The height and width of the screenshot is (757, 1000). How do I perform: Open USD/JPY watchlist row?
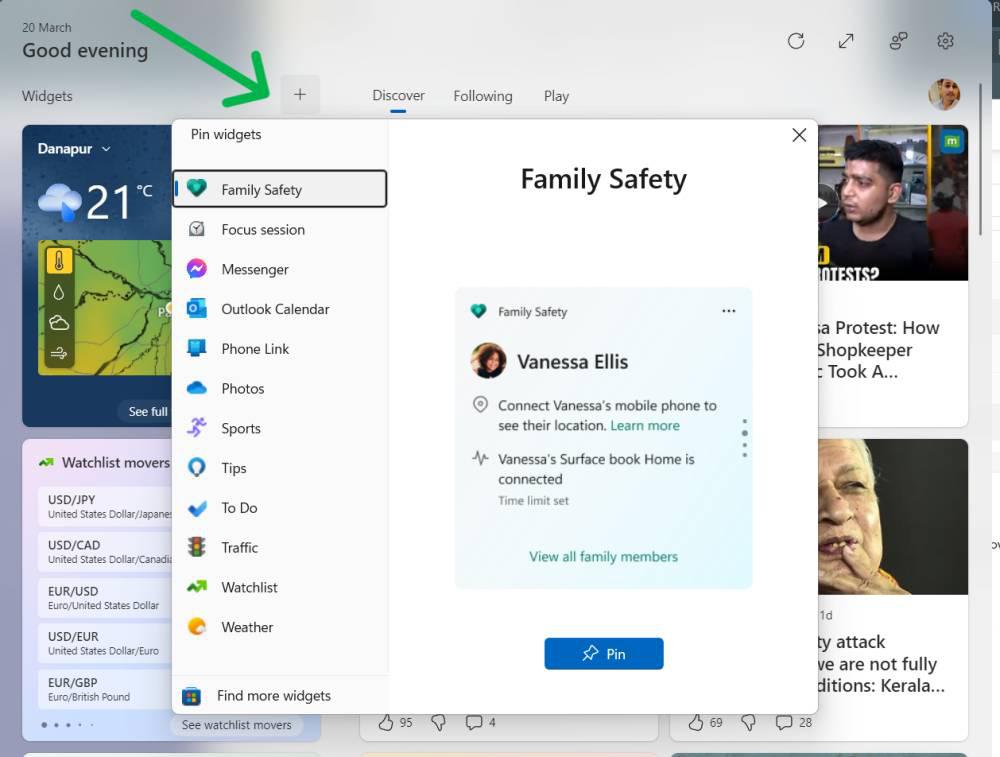(106, 506)
